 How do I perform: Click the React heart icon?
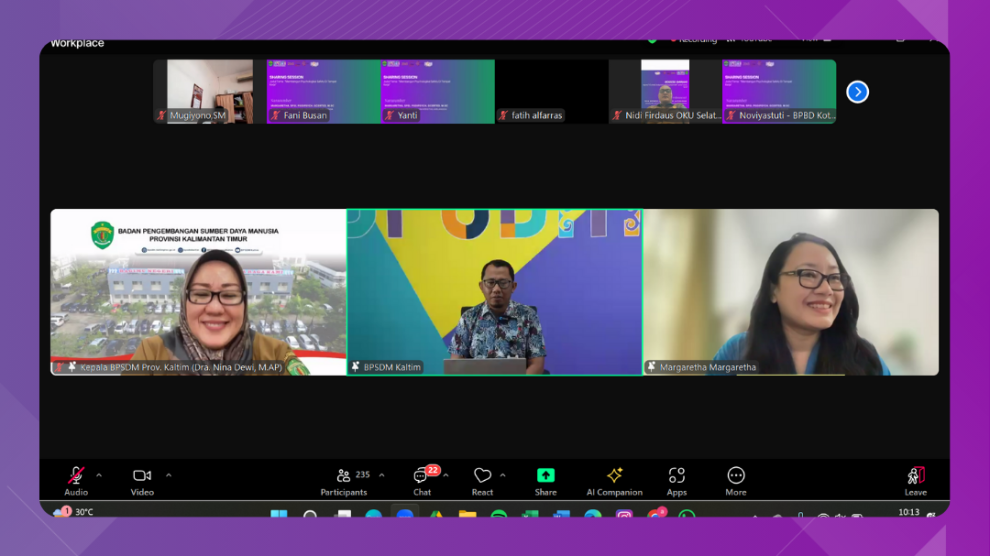[482, 475]
